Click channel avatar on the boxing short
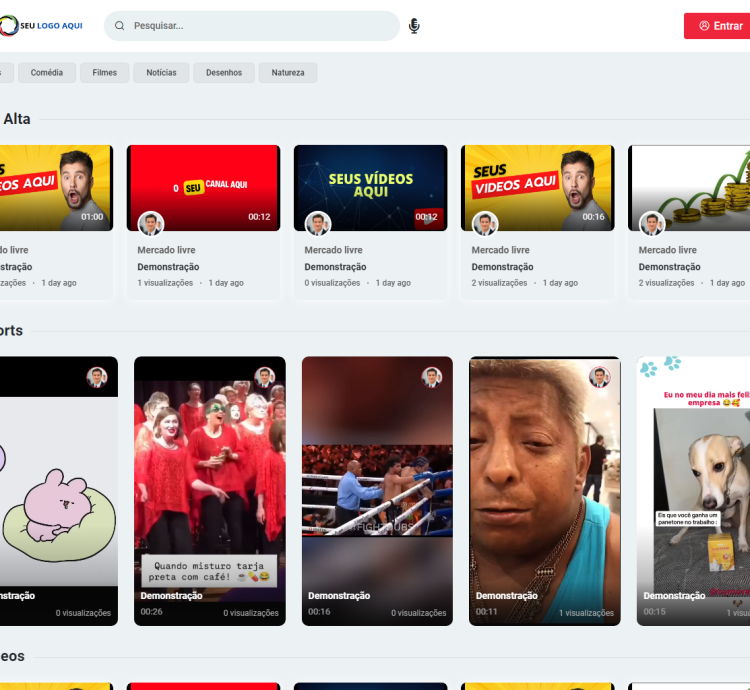 click(x=432, y=377)
